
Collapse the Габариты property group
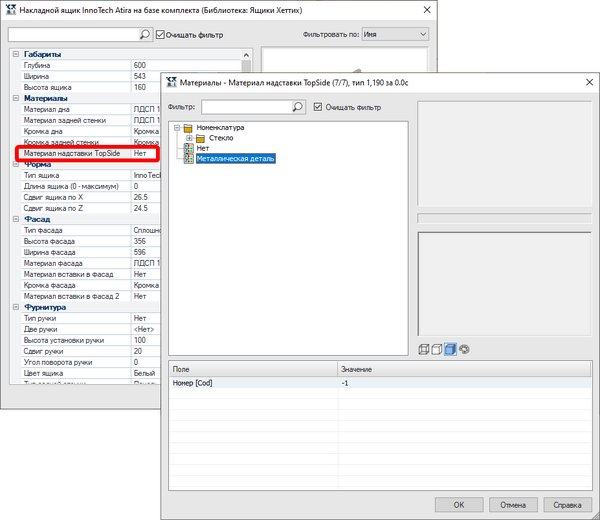point(16,54)
